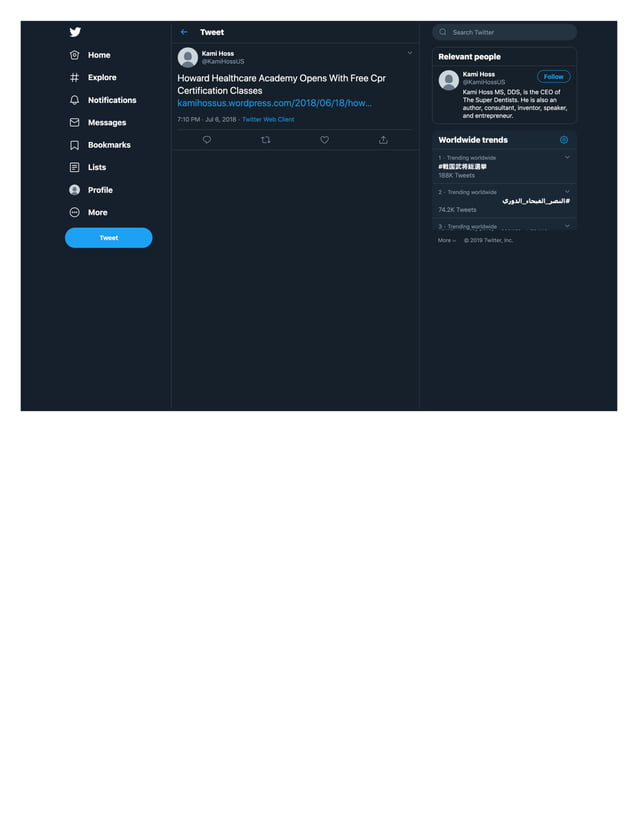638x826 pixels.
Task: Reply to the tweet with comment icon
Action: pos(207,140)
